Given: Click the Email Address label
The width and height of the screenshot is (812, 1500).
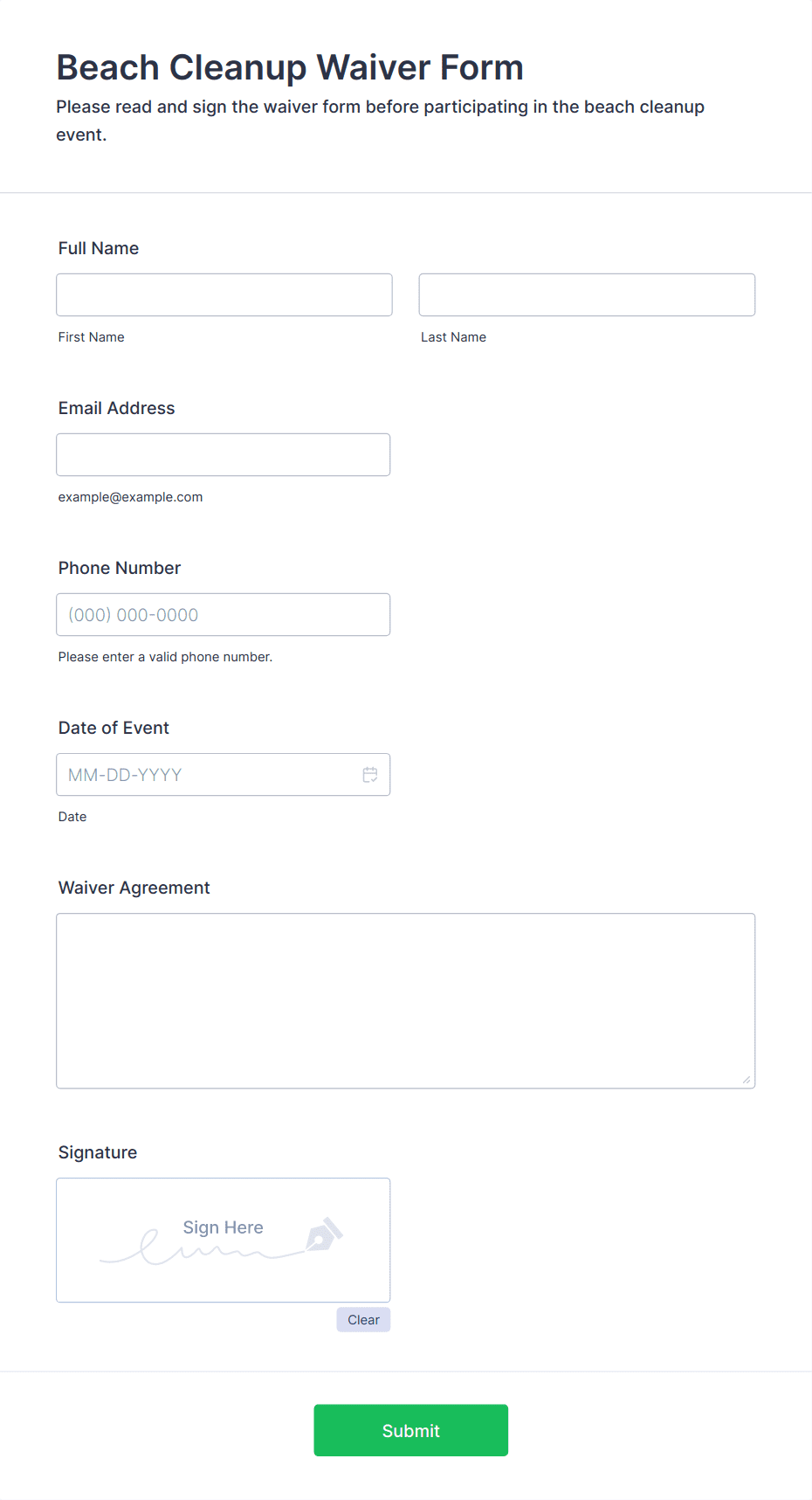Looking at the screenshot, I should click(117, 408).
